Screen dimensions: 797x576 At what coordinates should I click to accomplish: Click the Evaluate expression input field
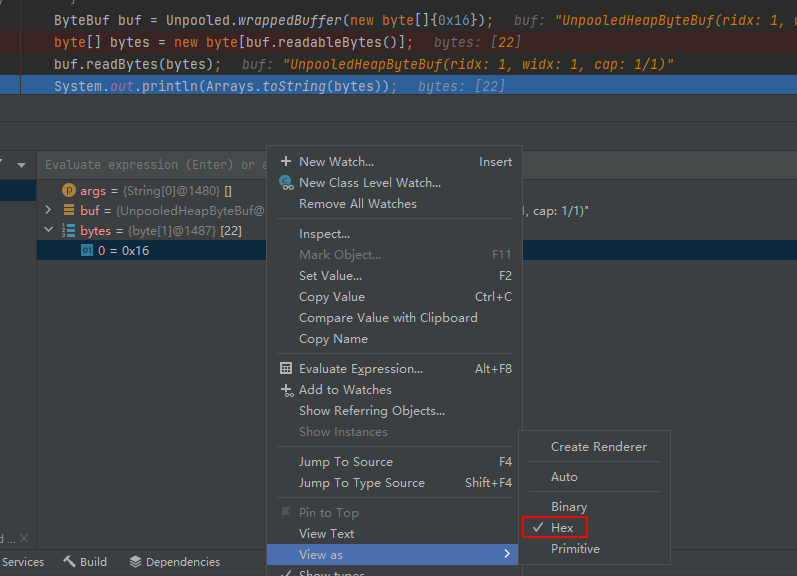[150, 164]
